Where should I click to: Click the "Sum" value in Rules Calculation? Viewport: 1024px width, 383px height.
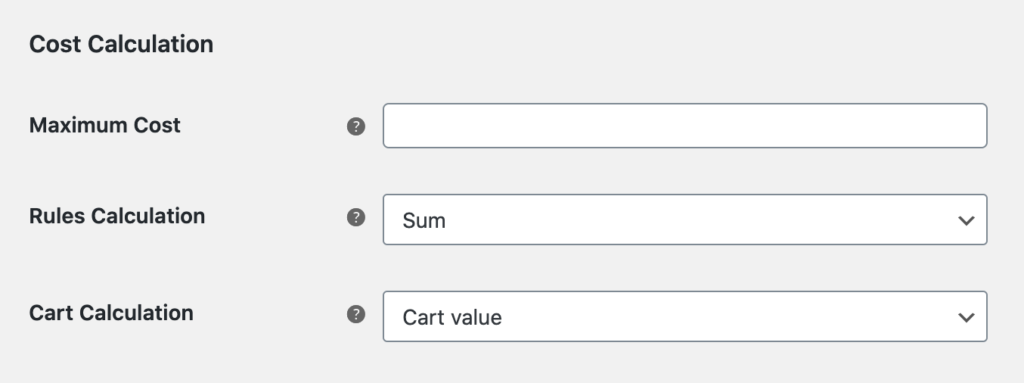click(424, 220)
